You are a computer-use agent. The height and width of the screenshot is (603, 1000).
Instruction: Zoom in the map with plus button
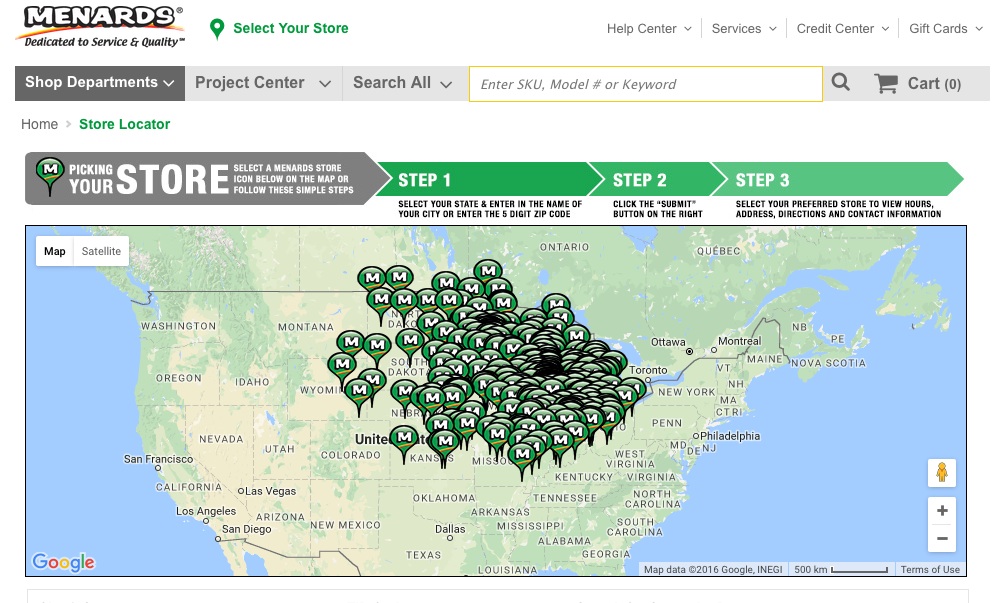941,511
